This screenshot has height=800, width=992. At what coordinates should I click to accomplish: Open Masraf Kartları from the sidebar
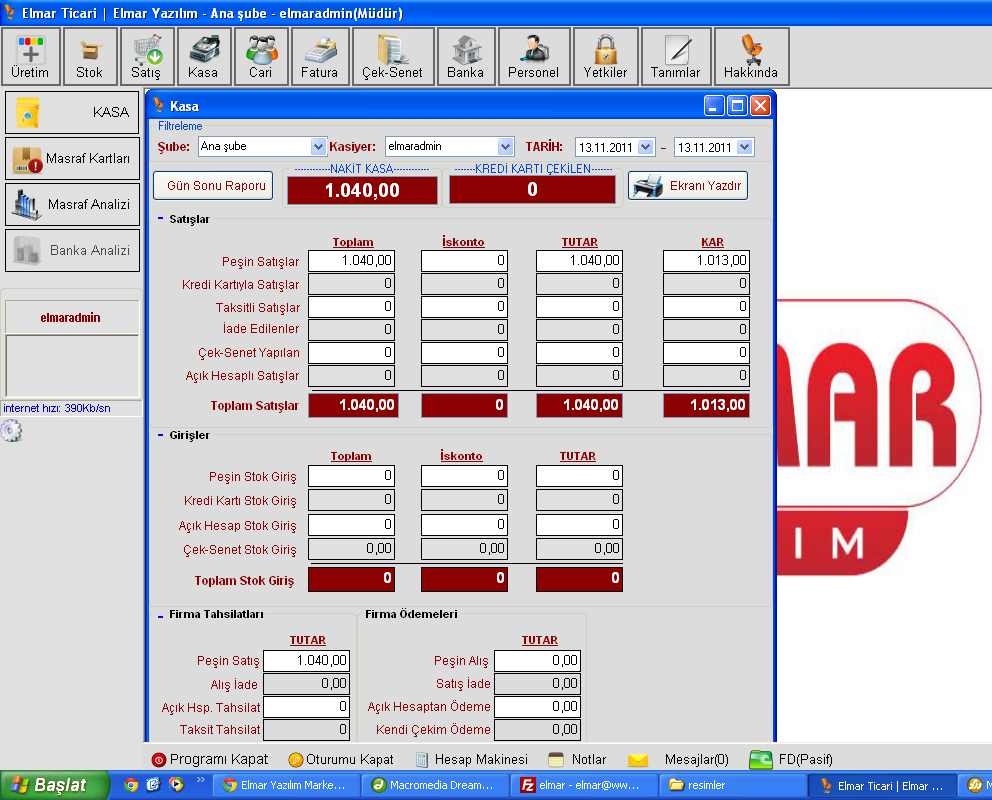pos(72,159)
